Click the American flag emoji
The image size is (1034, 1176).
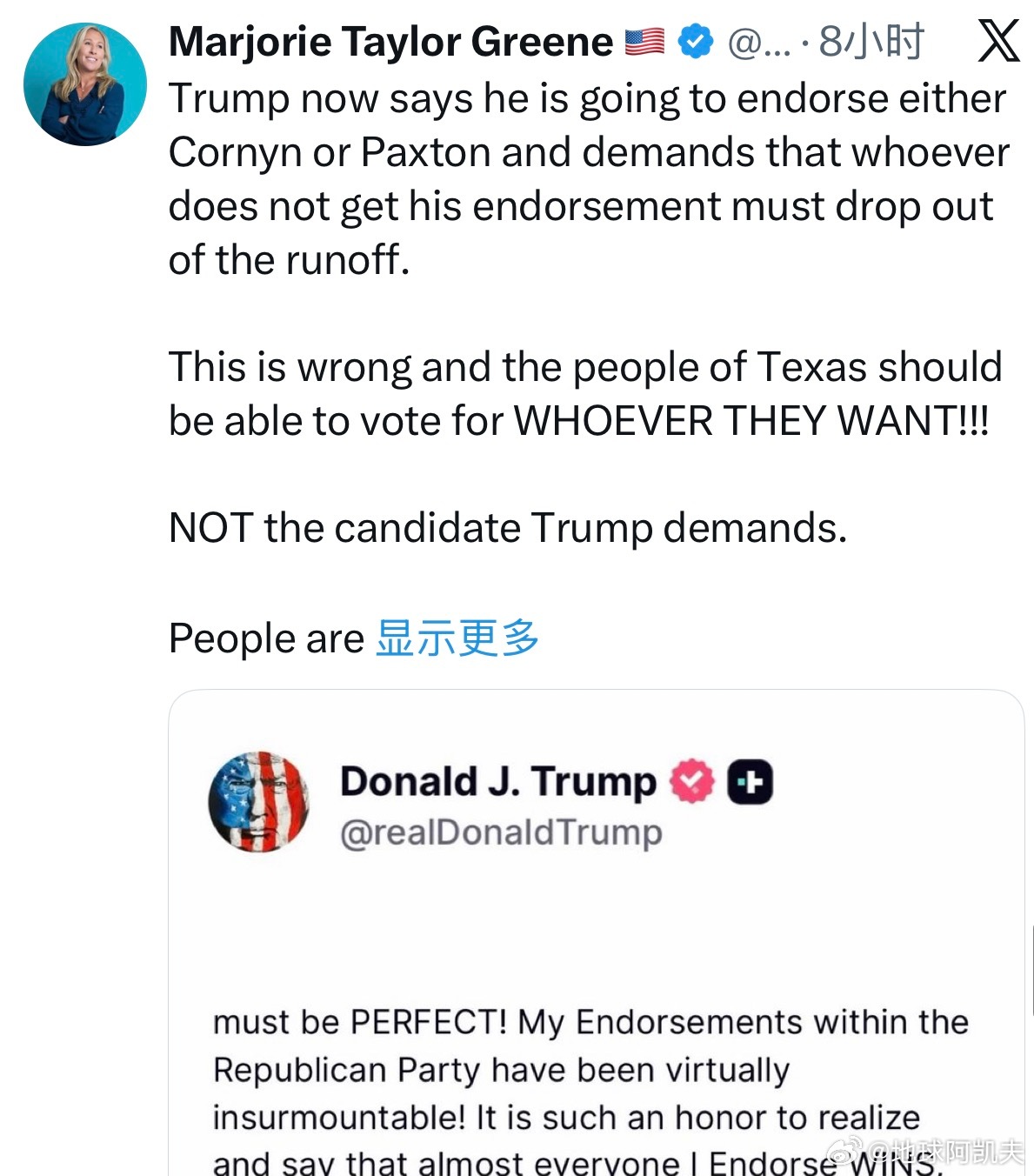645,42
